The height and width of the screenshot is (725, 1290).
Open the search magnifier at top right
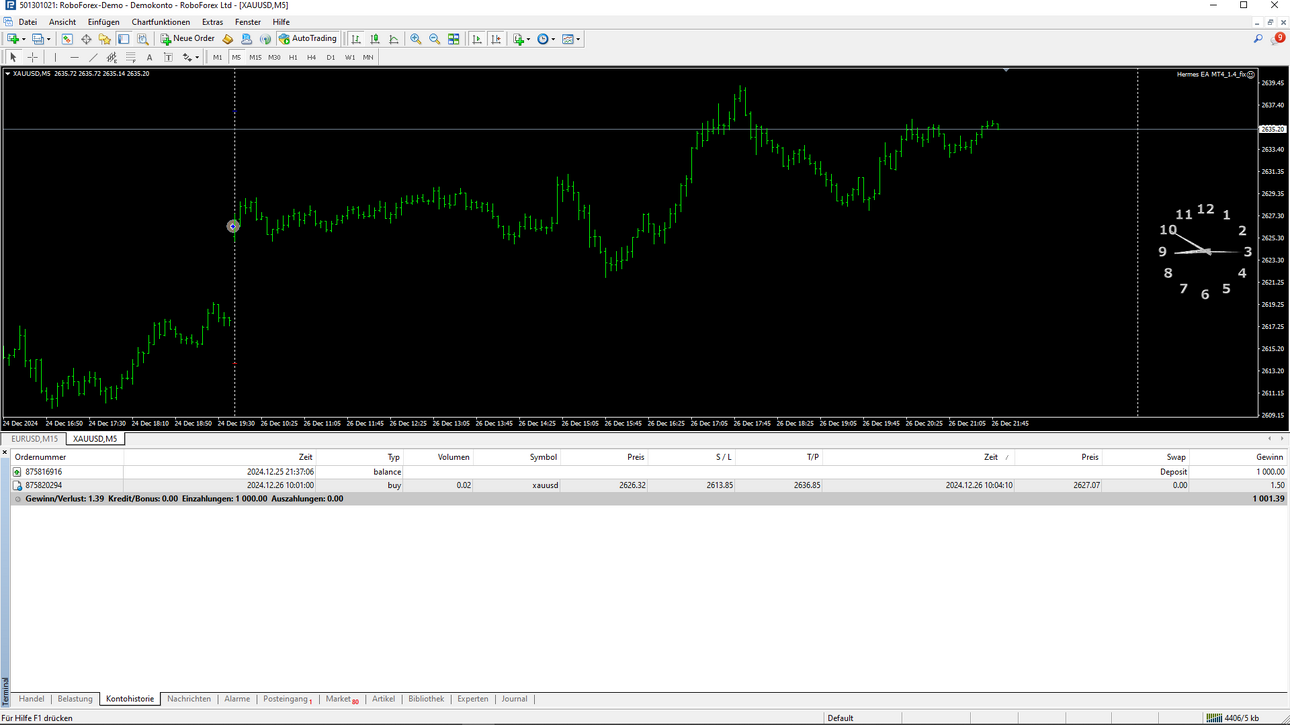coord(1258,39)
